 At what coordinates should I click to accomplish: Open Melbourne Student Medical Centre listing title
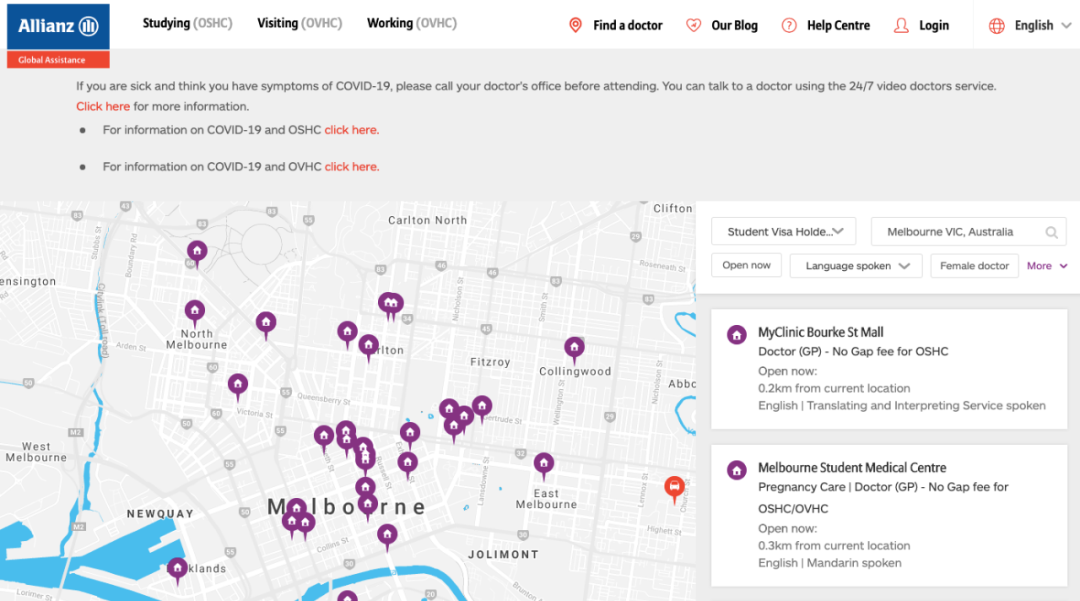[x=852, y=468]
